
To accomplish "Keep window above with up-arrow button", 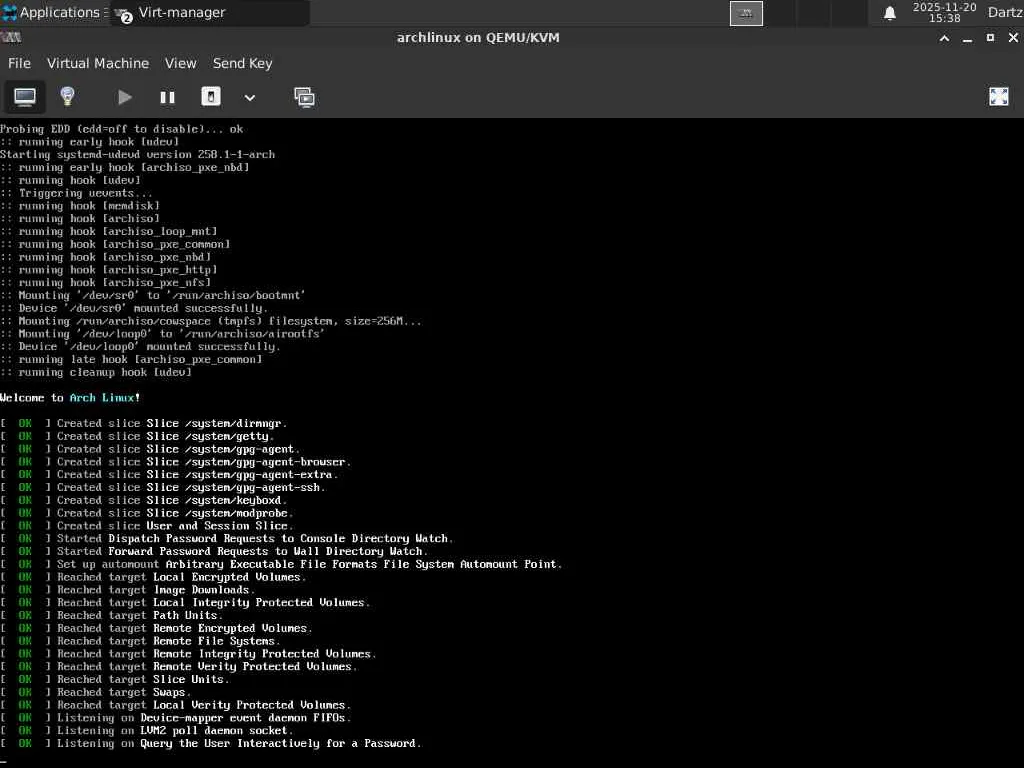I will click(944, 38).
